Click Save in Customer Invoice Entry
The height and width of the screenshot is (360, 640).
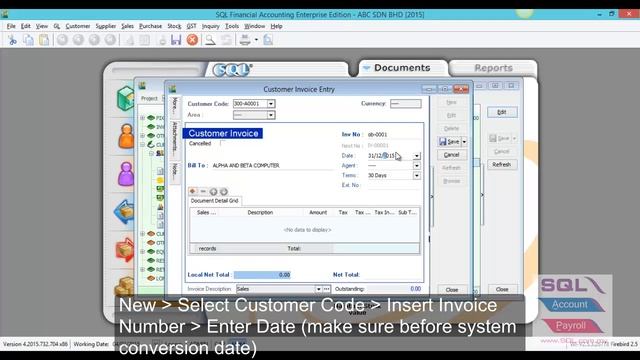(449, 142)
